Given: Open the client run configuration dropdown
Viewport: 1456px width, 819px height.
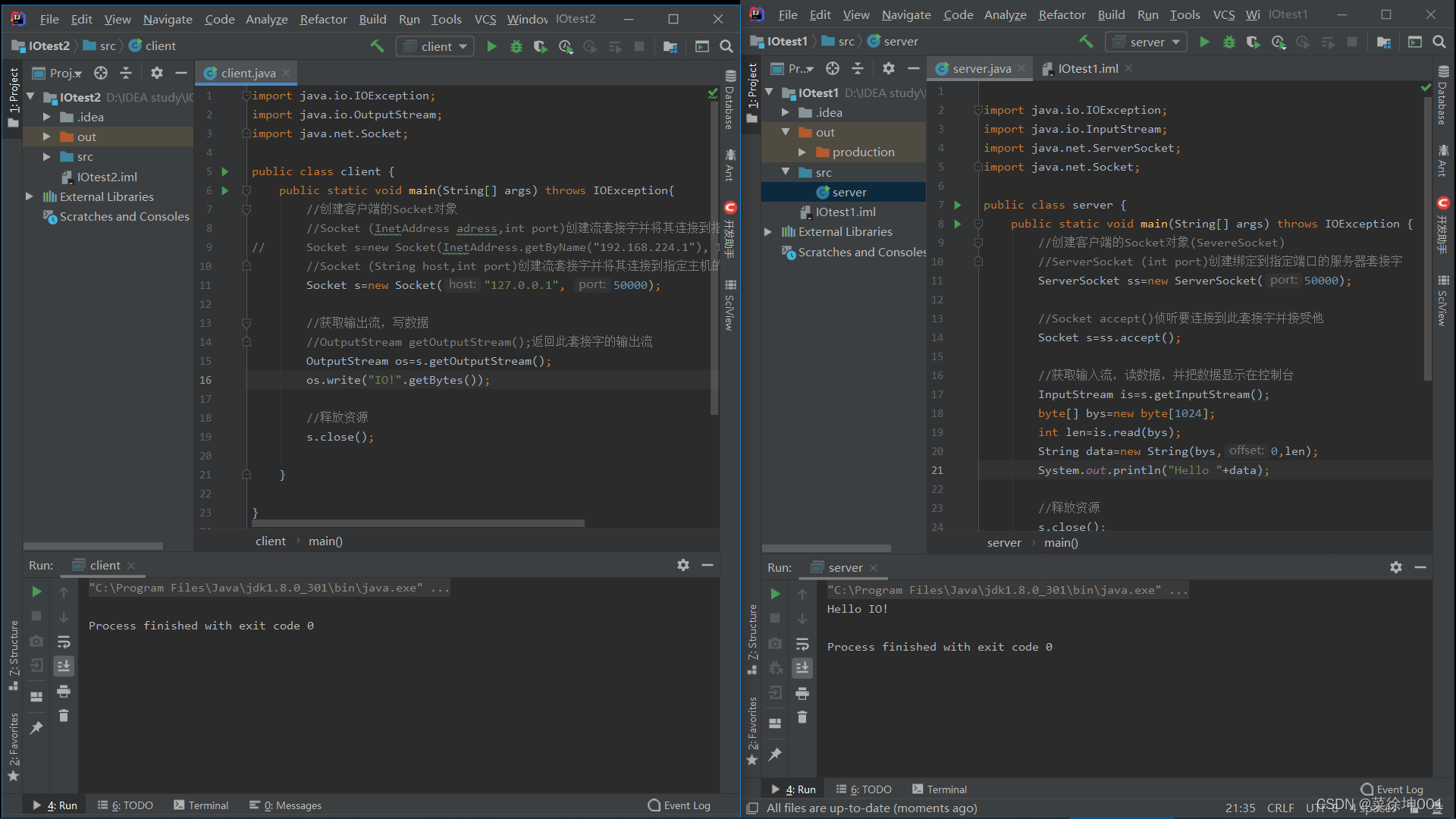Looking at the screenshot, I should (436, 47).
